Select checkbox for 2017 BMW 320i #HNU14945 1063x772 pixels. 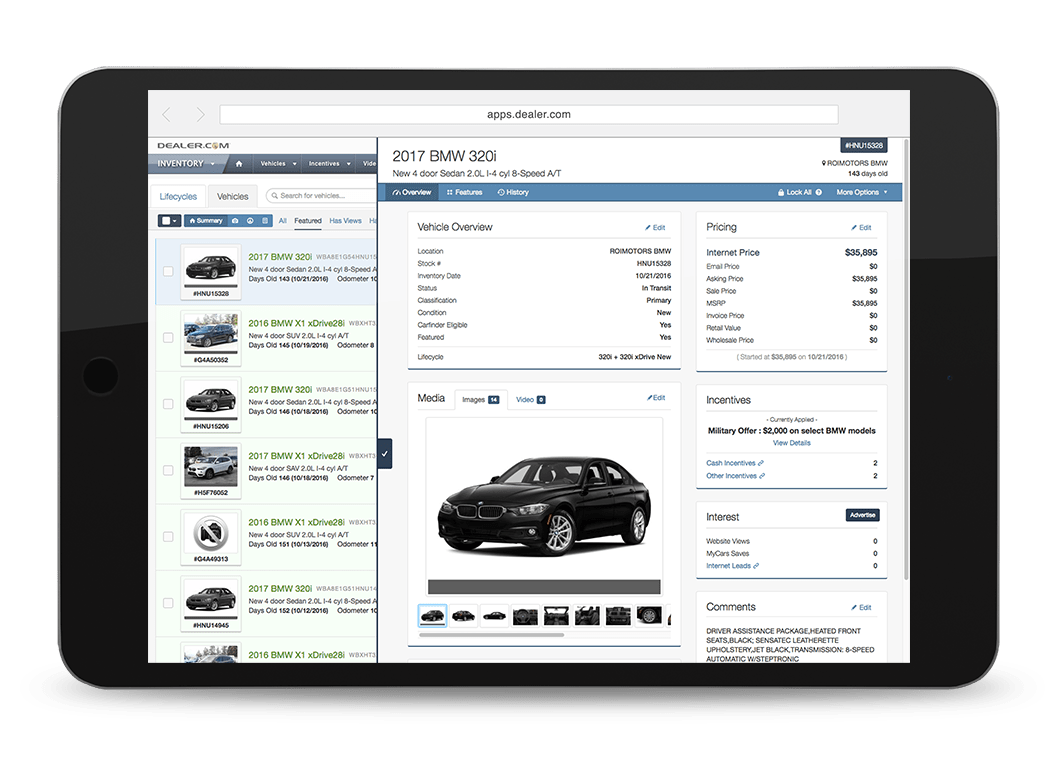pyautogui.click(x=168, y=603)
